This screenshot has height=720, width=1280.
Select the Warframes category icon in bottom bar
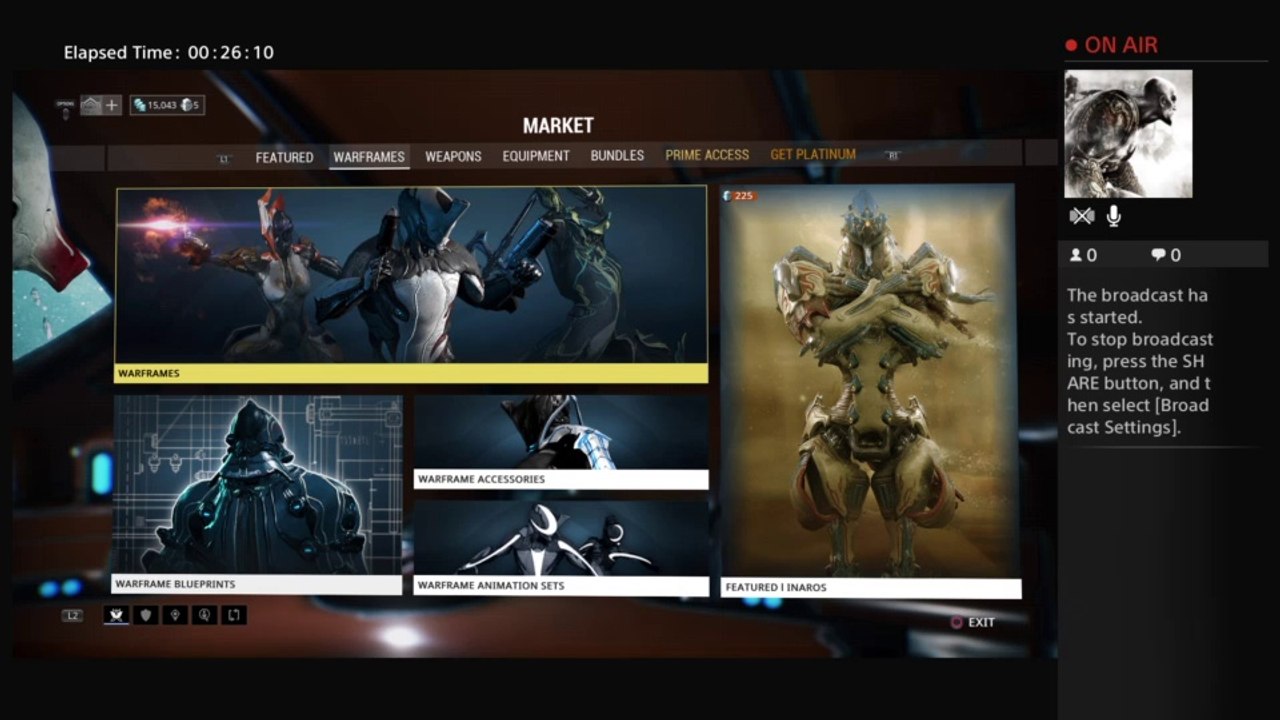tap(117, 615)
